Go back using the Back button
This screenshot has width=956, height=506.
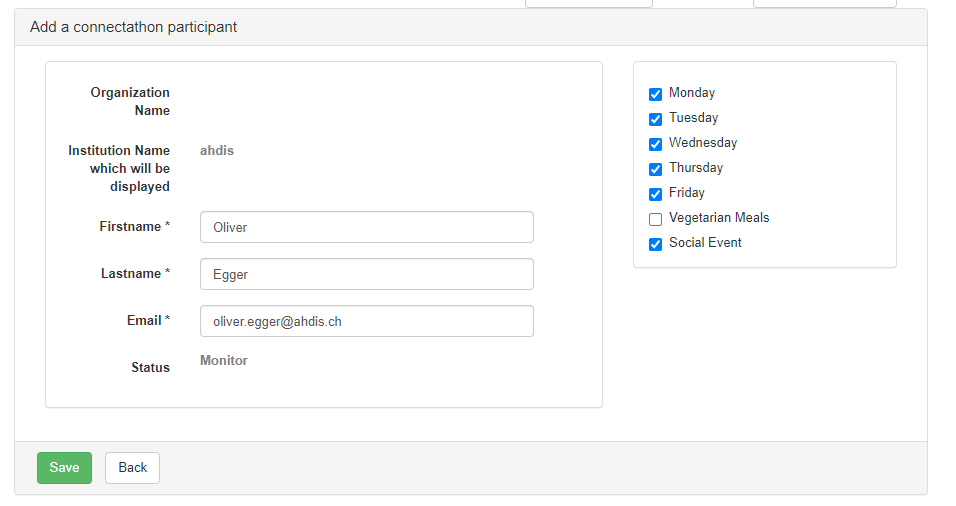[132, 468]
